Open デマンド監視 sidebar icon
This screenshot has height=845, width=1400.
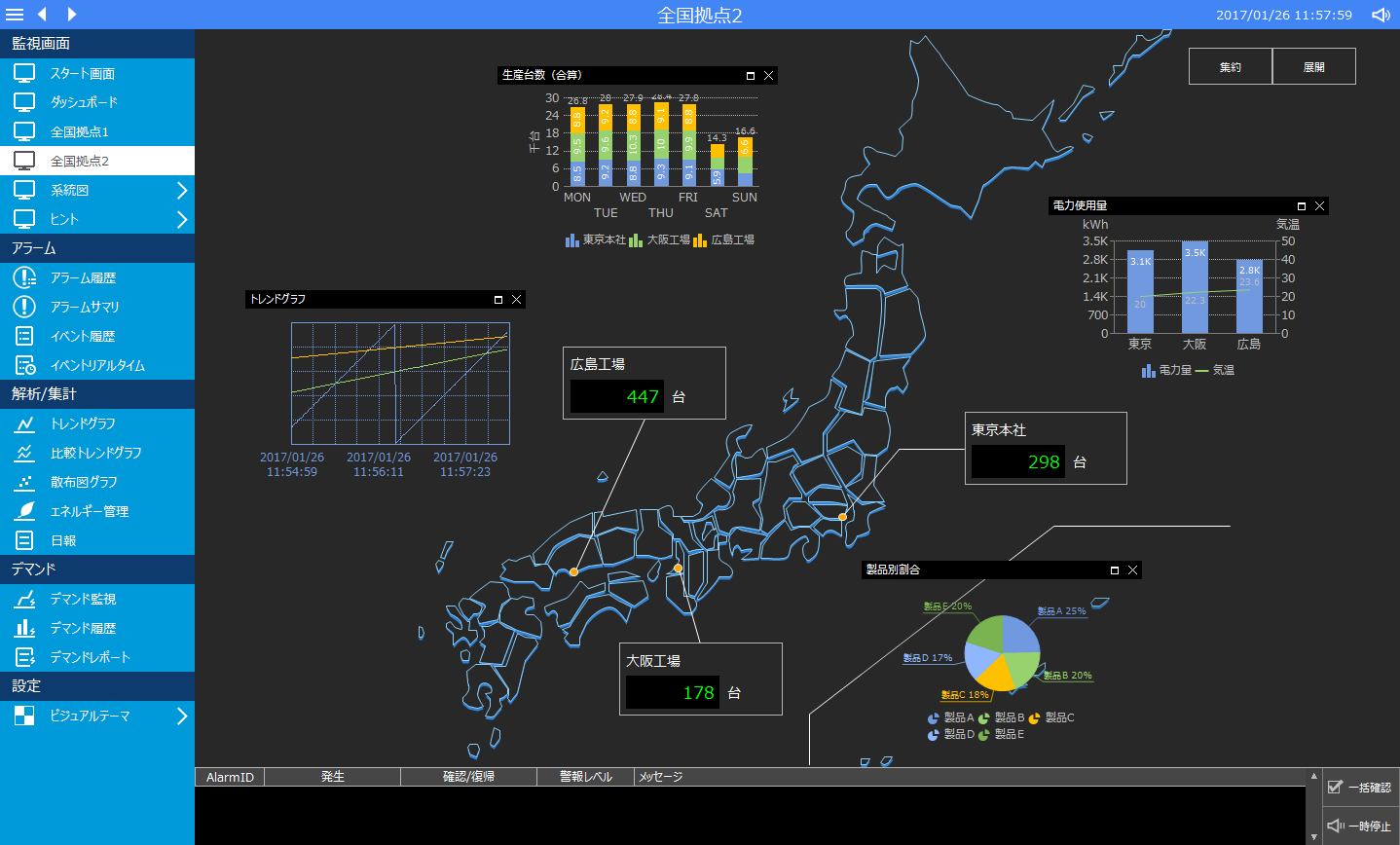(x=24, y=599)
